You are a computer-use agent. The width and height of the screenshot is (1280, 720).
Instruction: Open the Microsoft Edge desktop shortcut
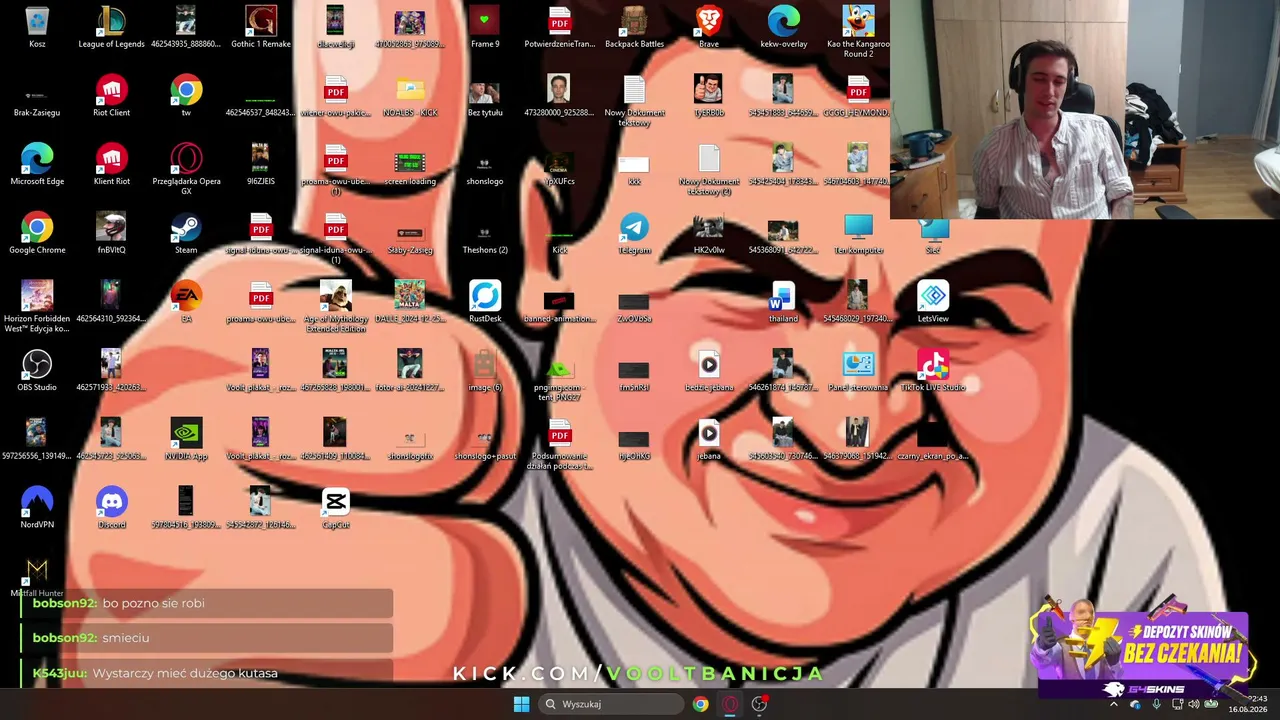(37, 166)
